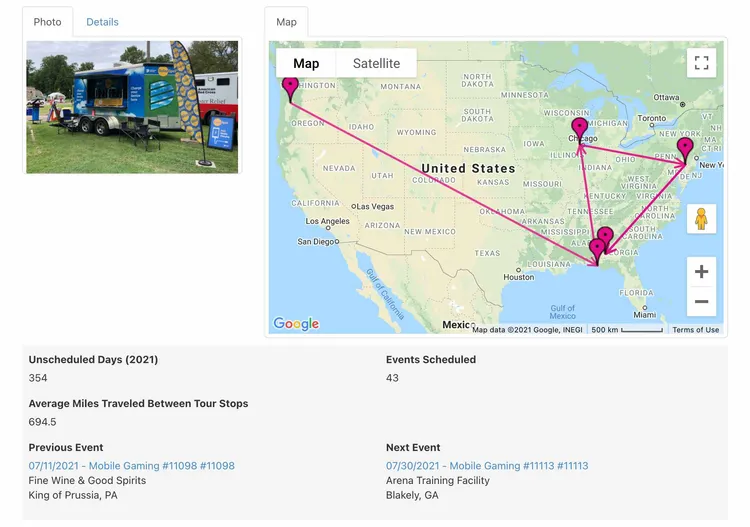The image size is (750, 527).
Task: Click the Street View pegman icon
Action: point(701,219)
